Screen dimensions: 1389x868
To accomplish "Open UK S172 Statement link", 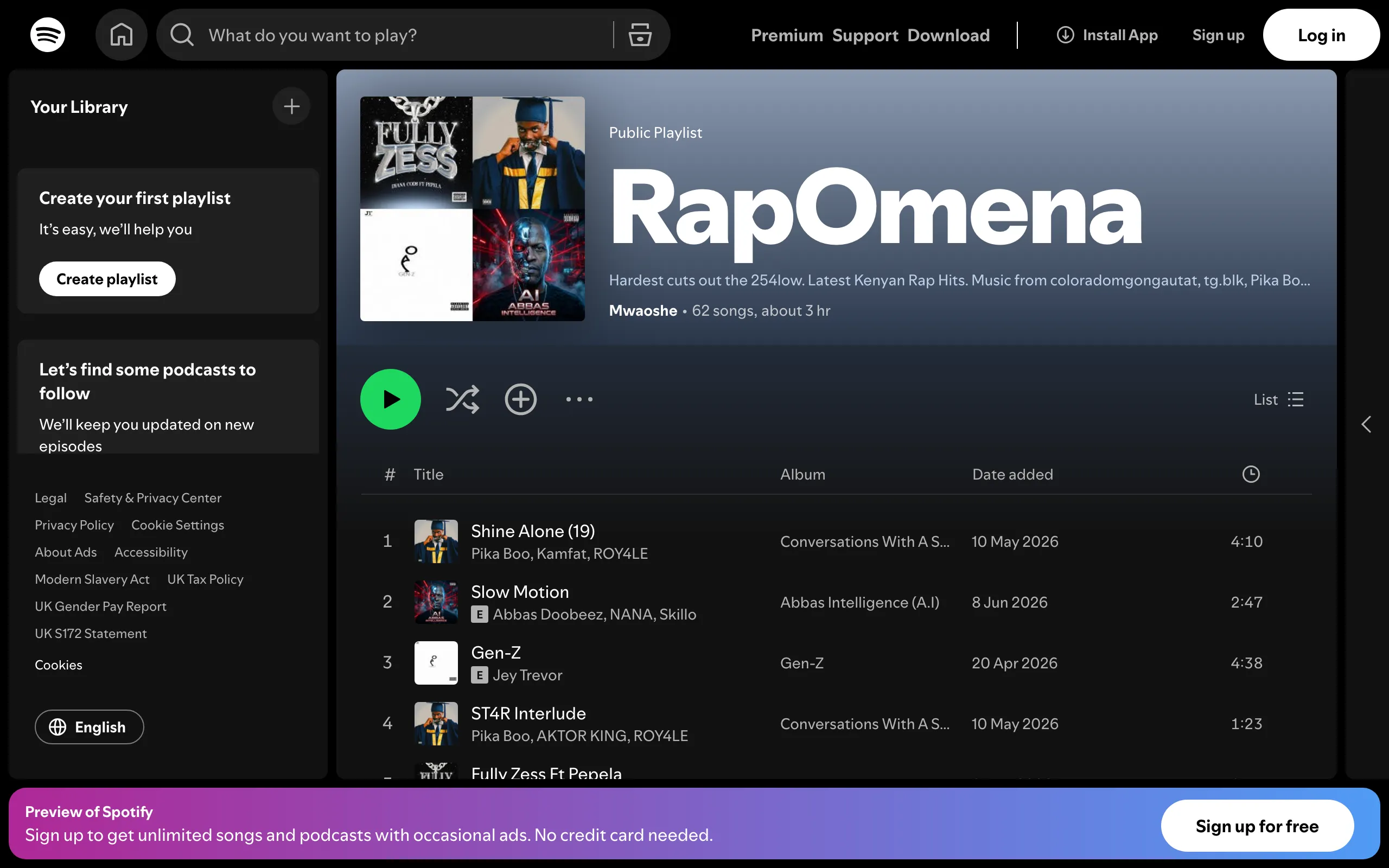I will coord(91,633).
